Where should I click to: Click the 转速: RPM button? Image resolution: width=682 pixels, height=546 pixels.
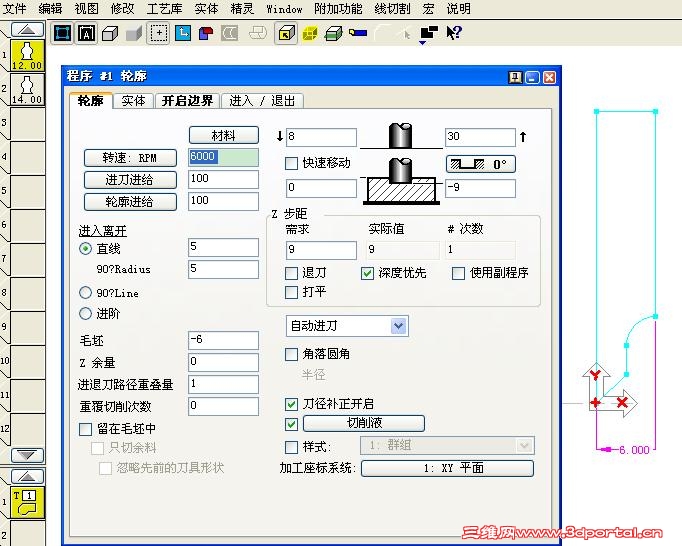coord(130,158)
